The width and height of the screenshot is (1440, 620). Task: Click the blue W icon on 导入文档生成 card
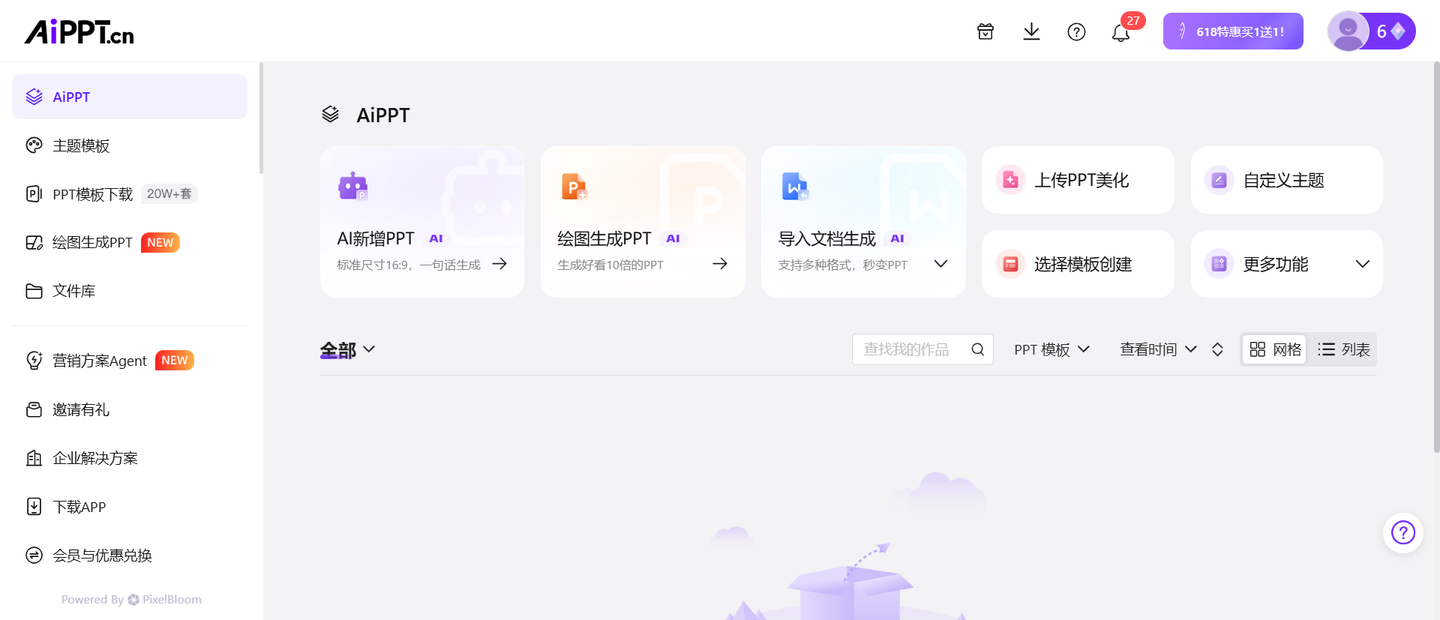(795, 187)
